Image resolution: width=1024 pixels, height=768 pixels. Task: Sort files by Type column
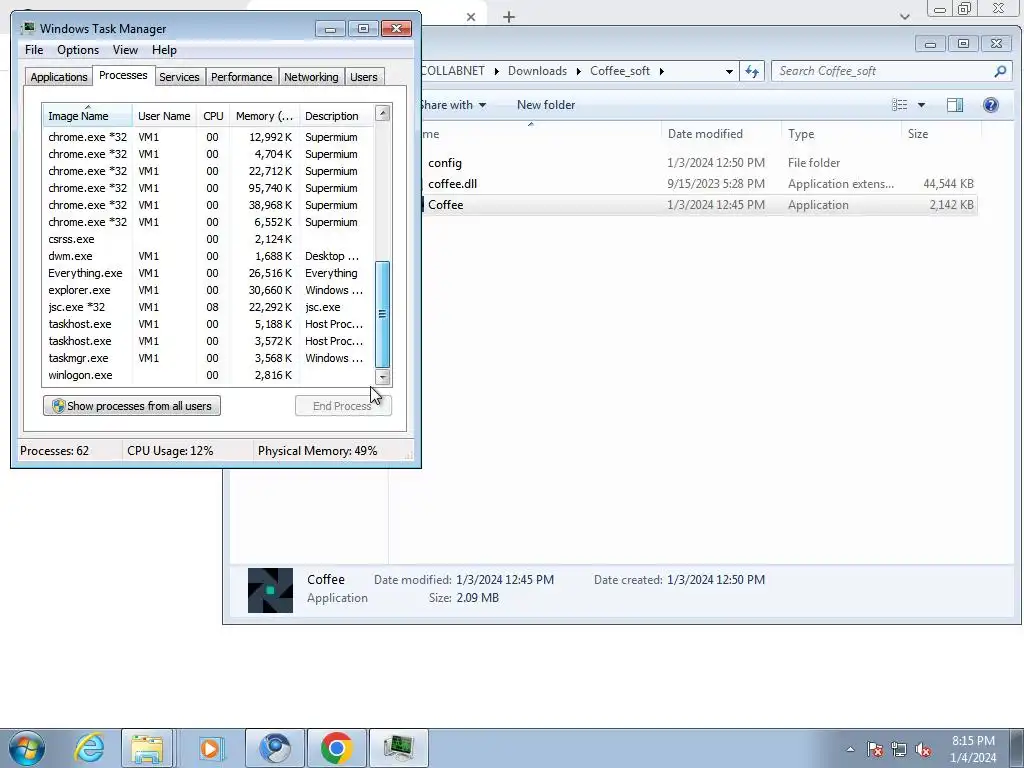click(840, 134)
